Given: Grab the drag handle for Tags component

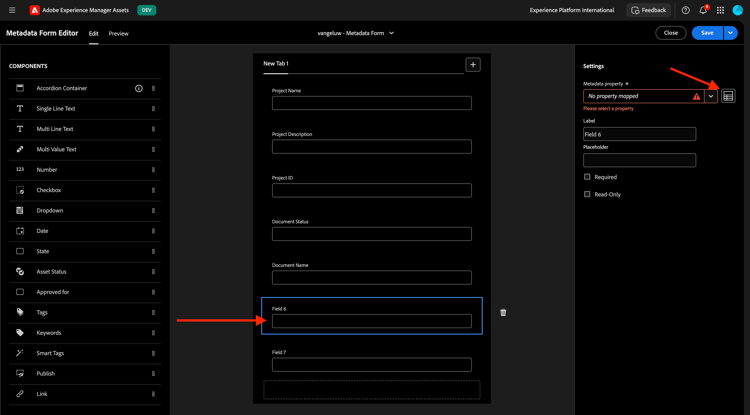Looking at the screenshot, I should pyautogui.click(x=153, y=312).
